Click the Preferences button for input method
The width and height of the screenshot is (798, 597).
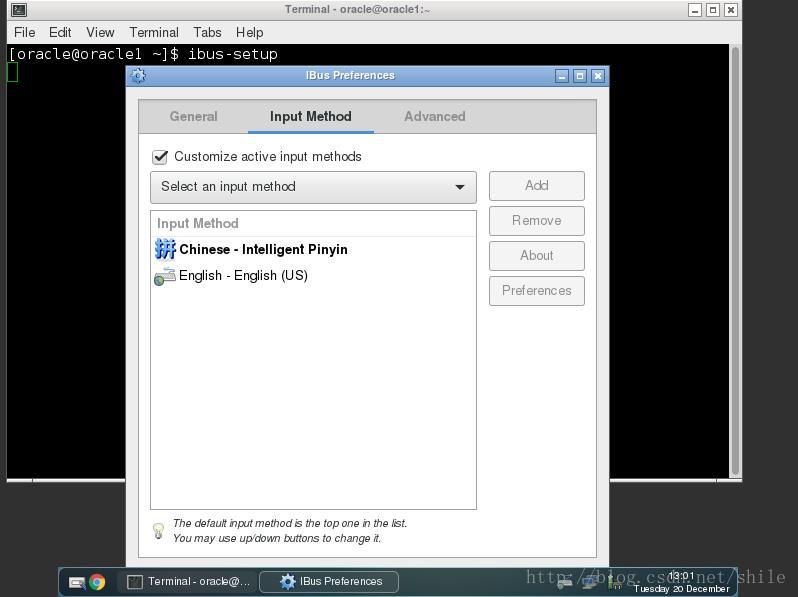coord(536,291)
